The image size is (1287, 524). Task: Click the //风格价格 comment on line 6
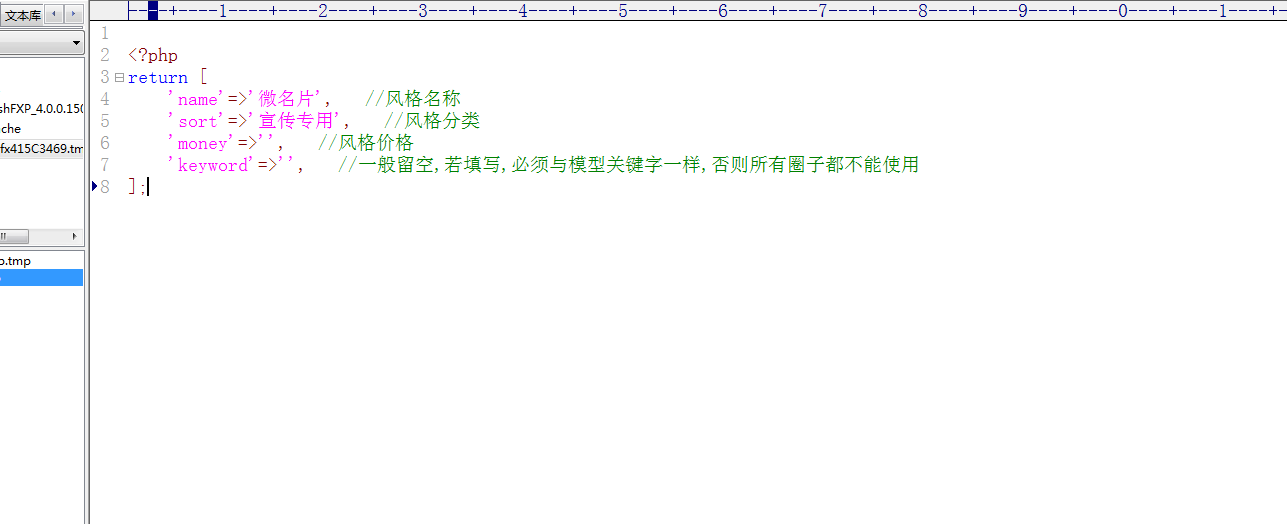(365, 143)
